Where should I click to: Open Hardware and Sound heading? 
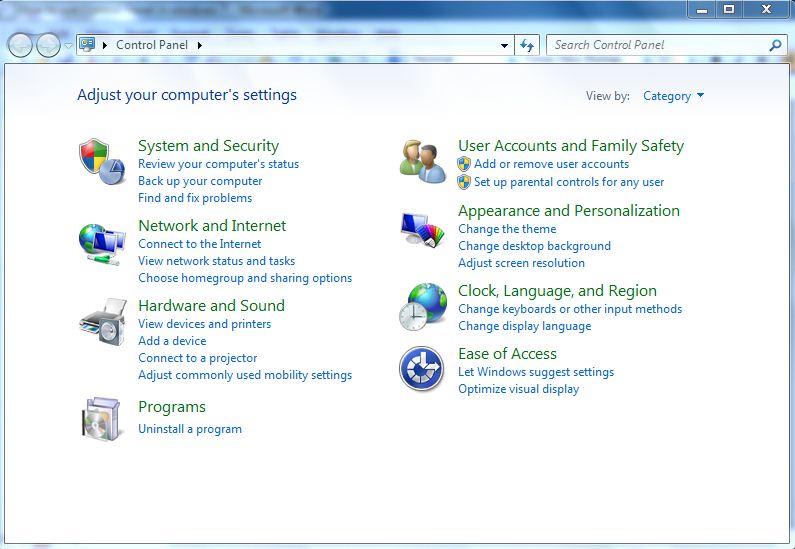[211, 306]
